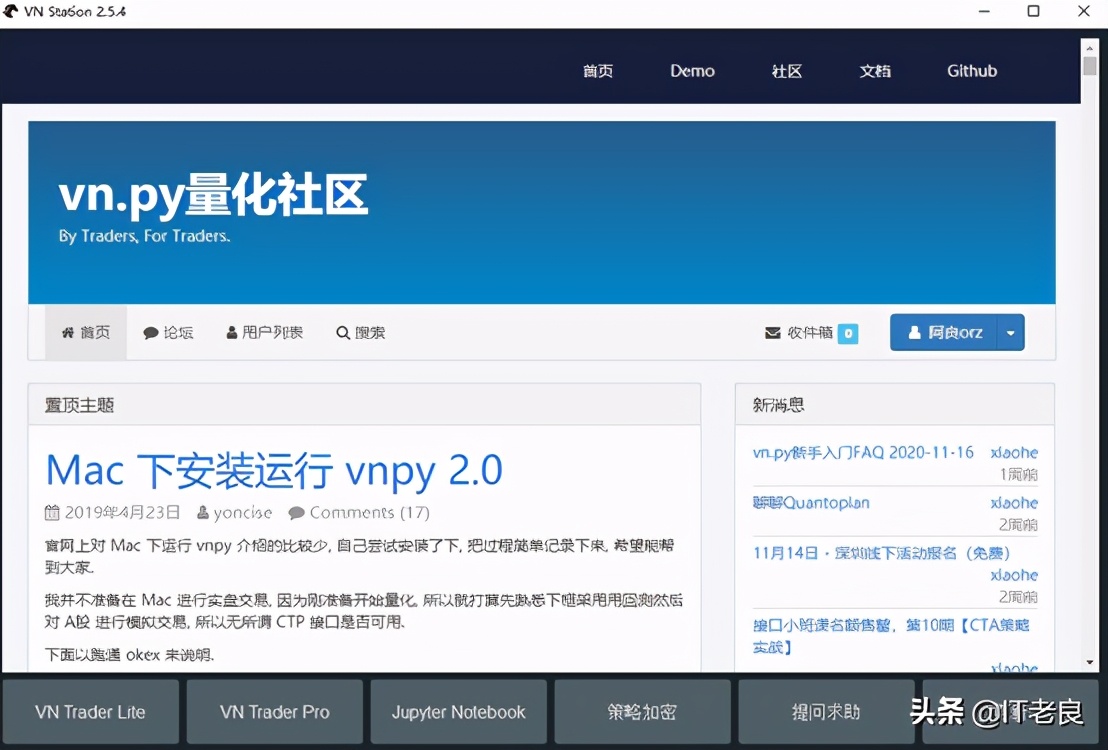Click the author icon next to yoncise

[x=200, y=512]
